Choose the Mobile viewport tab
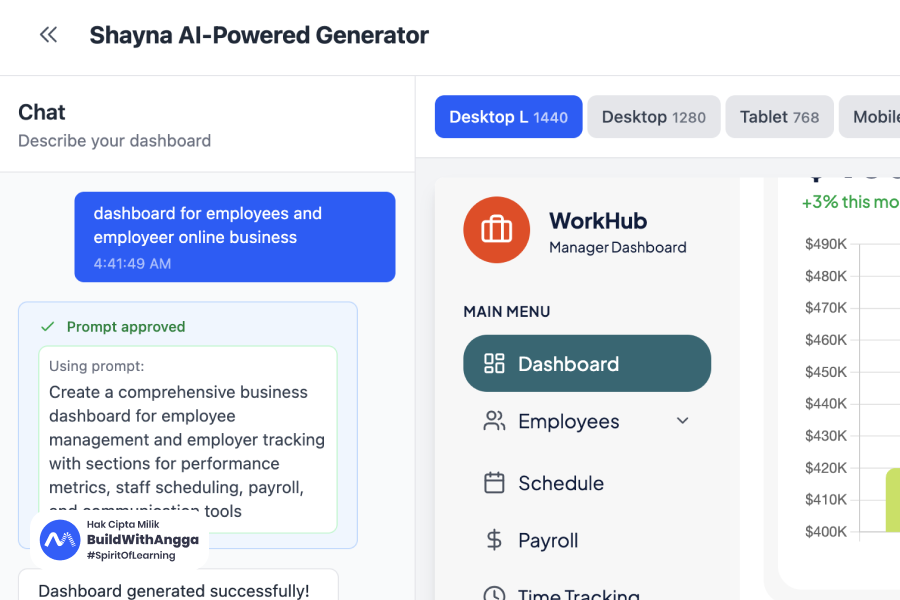This screenshot has width=900, height=600. [x=873, y=117]
